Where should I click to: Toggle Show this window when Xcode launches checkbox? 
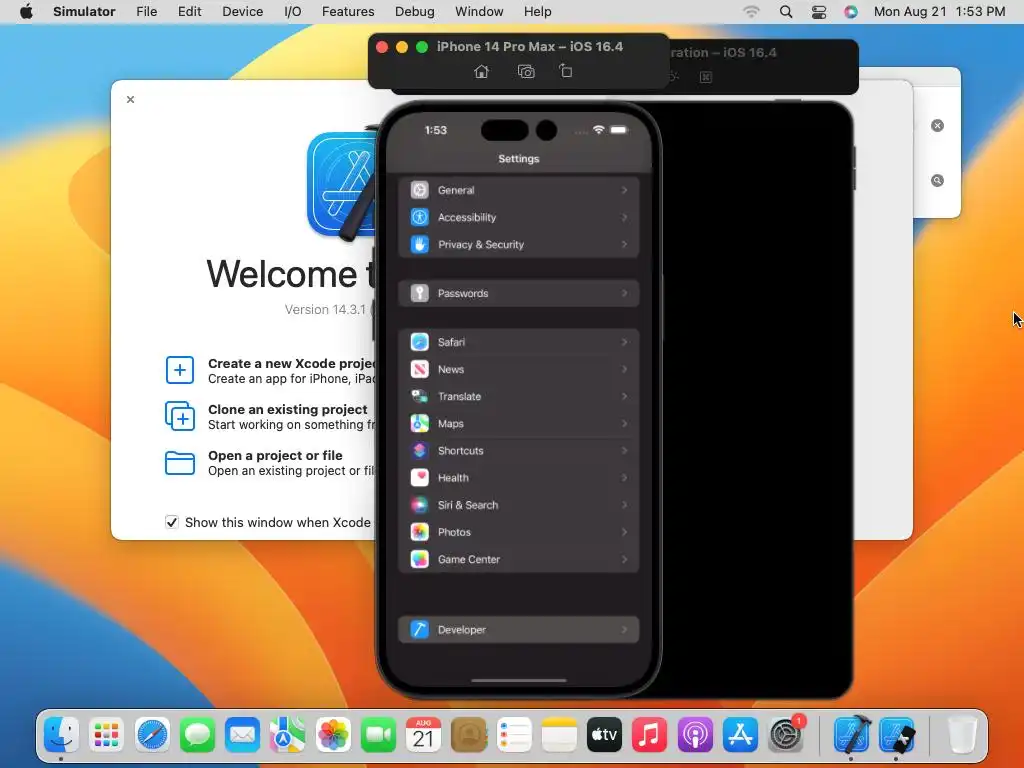point(172,522)
